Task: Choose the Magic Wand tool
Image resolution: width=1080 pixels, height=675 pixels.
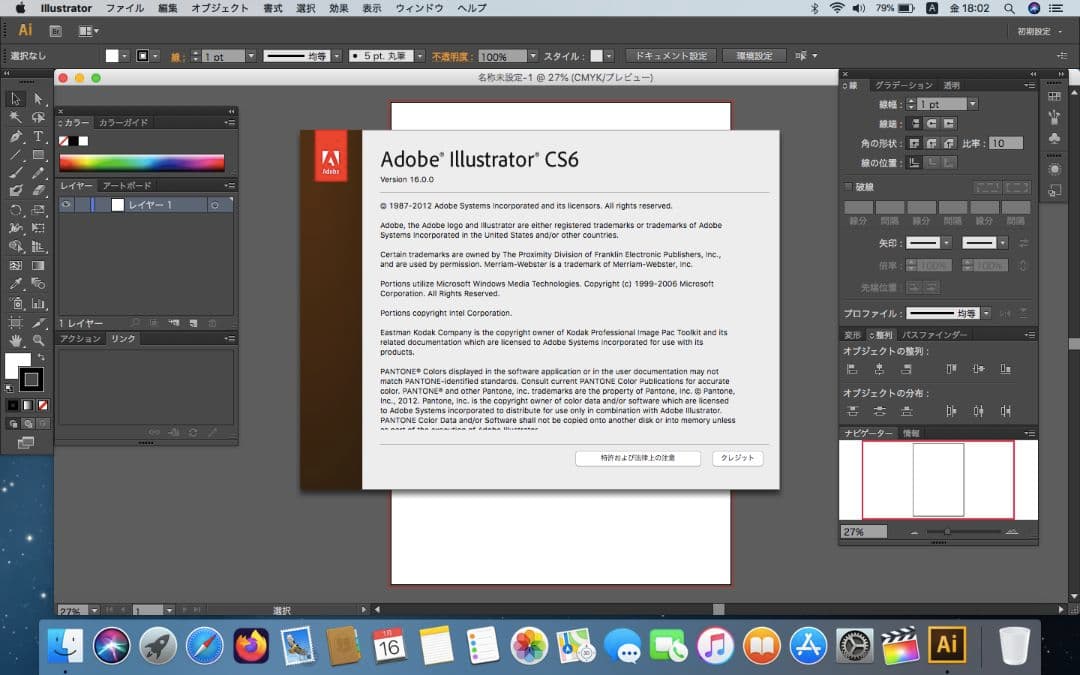Action: pos(16,117)
